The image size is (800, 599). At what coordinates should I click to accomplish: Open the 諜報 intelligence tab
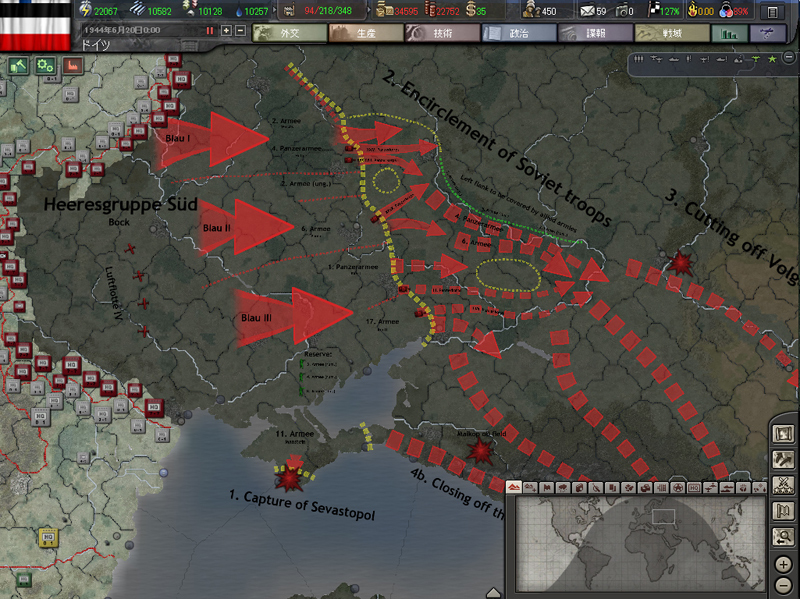pyautogui.click(x=595, y=33)
